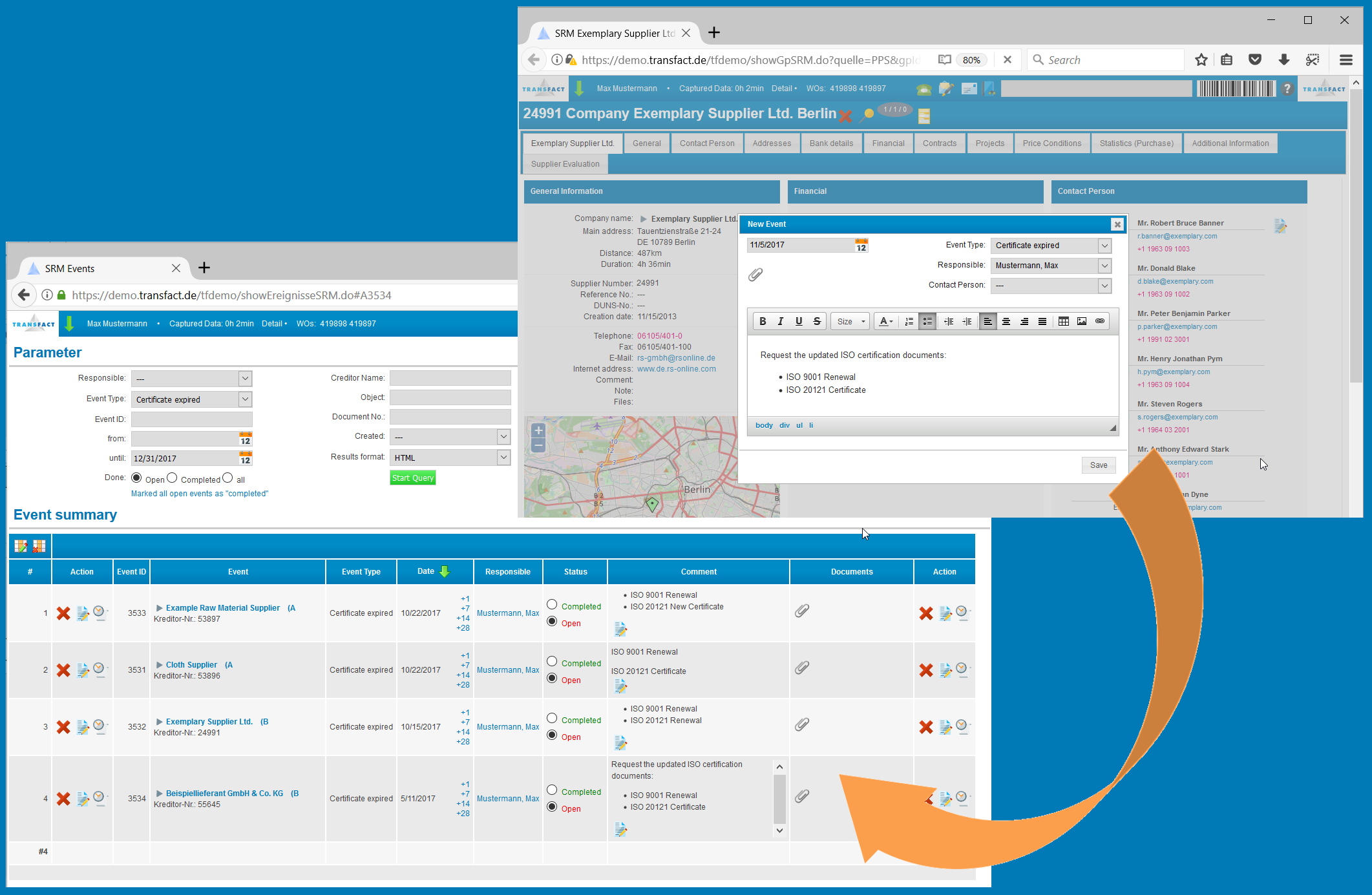Open the 'until' date calendar in Parameter
This screenshot has height=895, width=1372.
[246, 458]
